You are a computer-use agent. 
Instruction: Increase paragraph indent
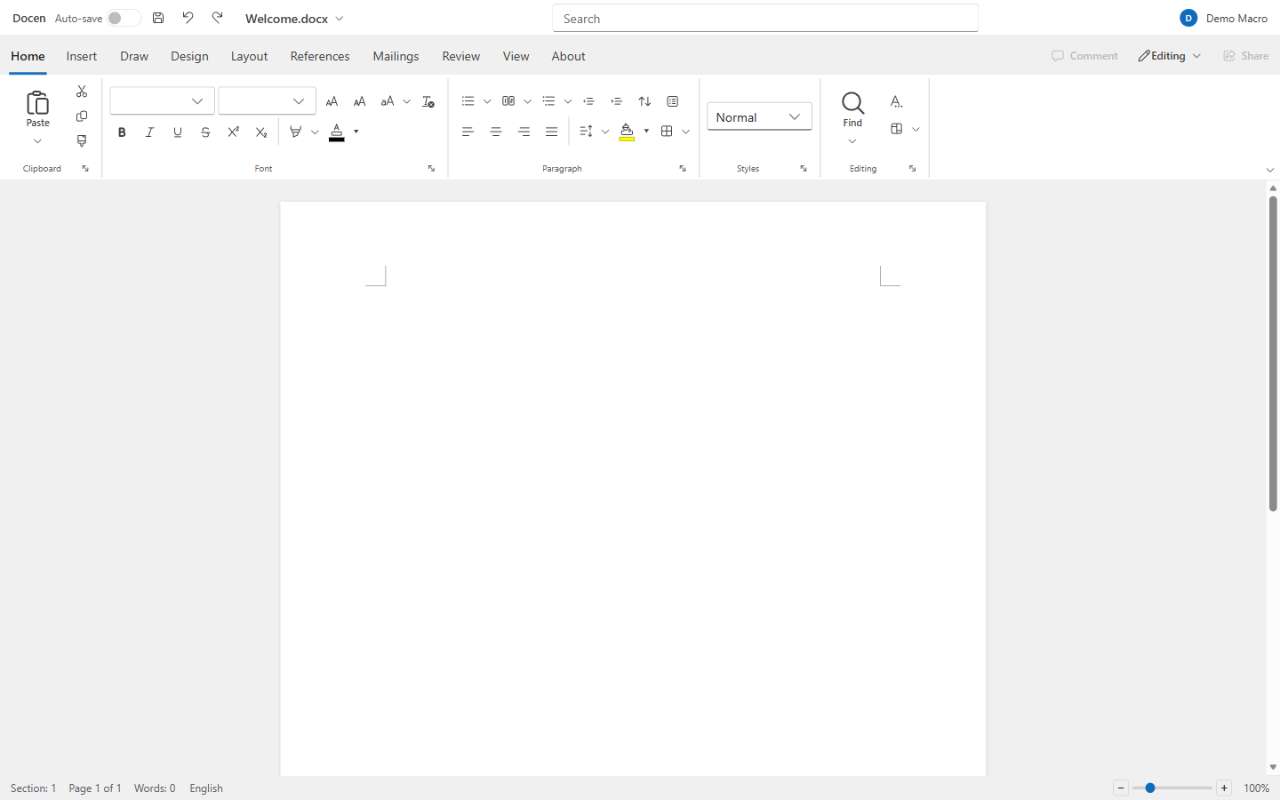coord(617,101)
